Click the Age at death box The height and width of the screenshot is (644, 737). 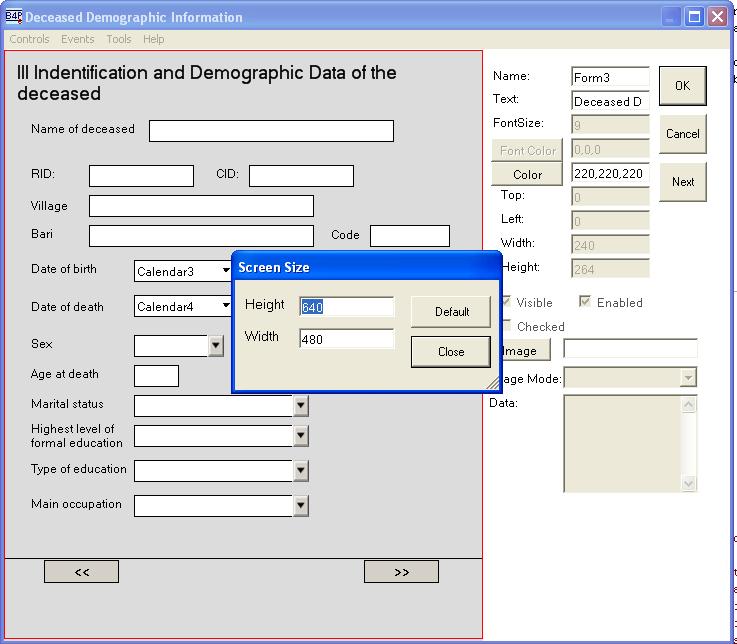point(157,376)
